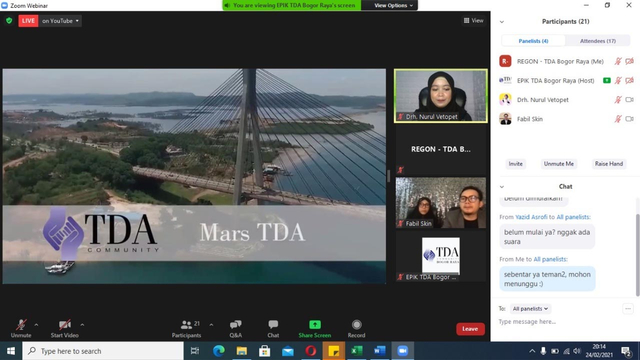Screen dimensions: 640x360
Task: Collapse the Chat panel chevron
Action: (x=502, y=187)
